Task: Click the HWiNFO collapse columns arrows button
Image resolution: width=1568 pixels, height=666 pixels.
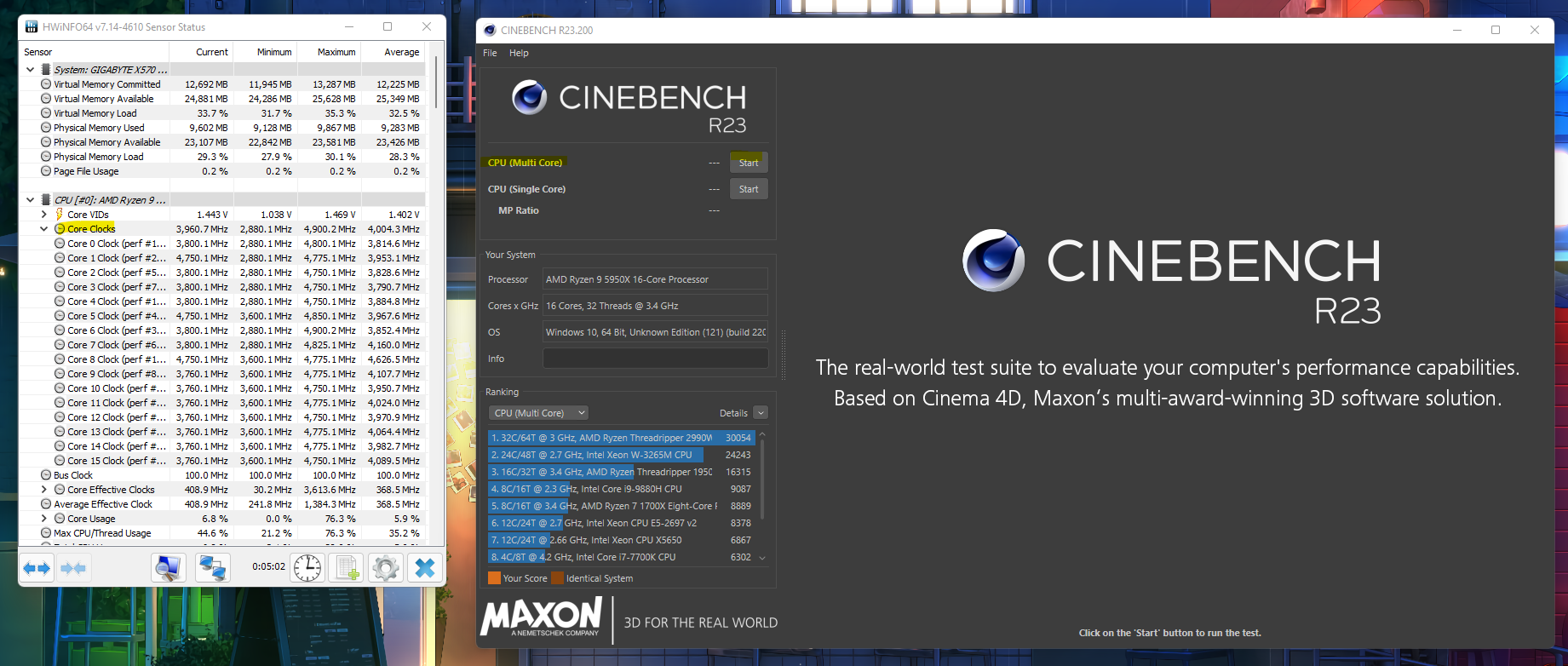Action: [x=73, y=568]
